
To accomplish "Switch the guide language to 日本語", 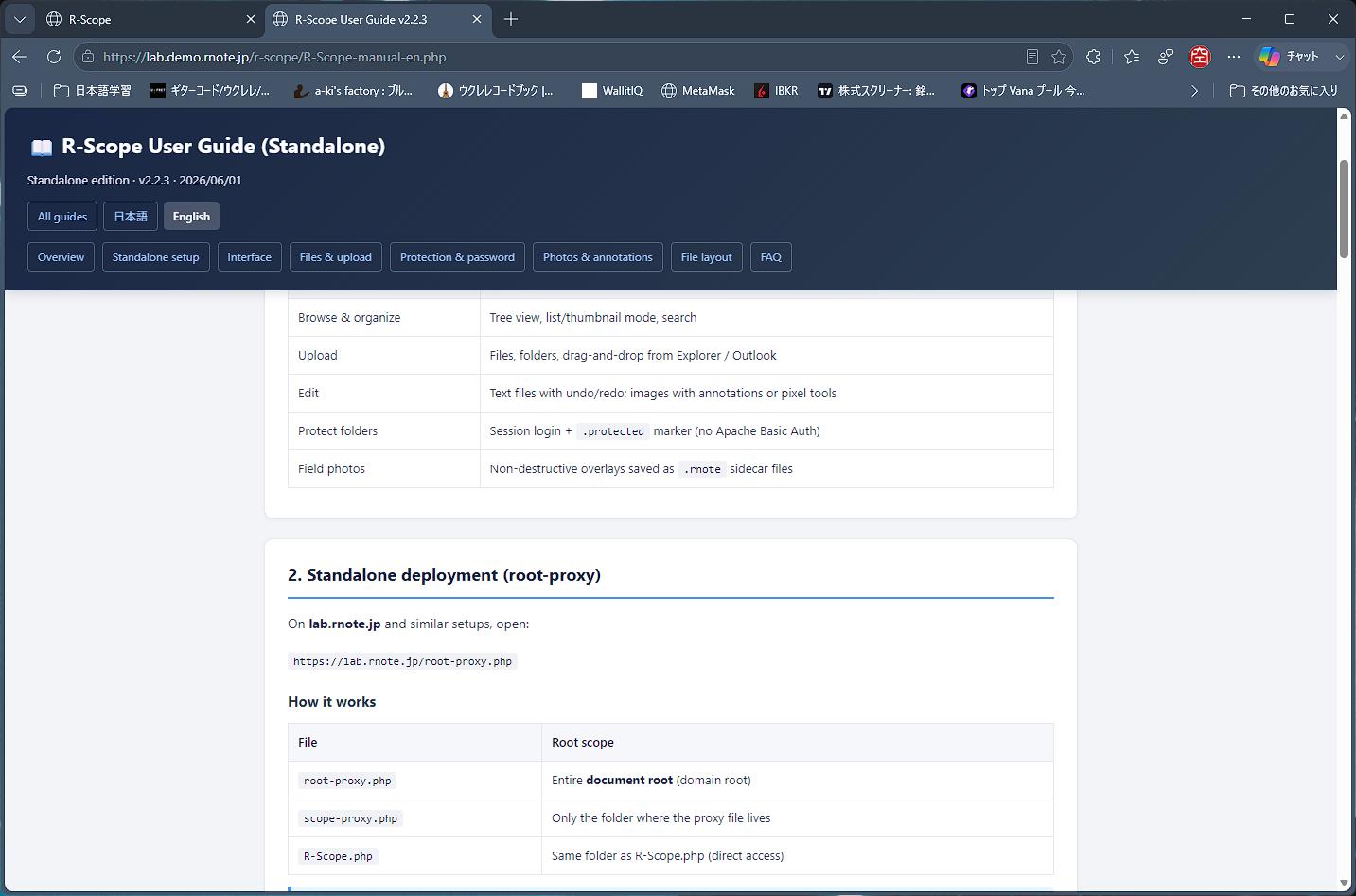I will point(131,217).
